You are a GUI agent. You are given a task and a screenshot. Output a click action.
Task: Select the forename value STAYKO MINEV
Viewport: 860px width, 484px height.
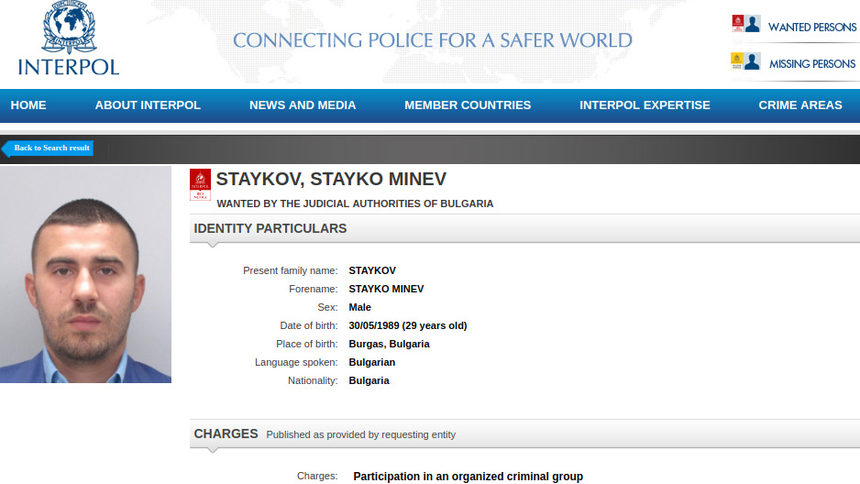pyautogui.click(x=386, y=289)
